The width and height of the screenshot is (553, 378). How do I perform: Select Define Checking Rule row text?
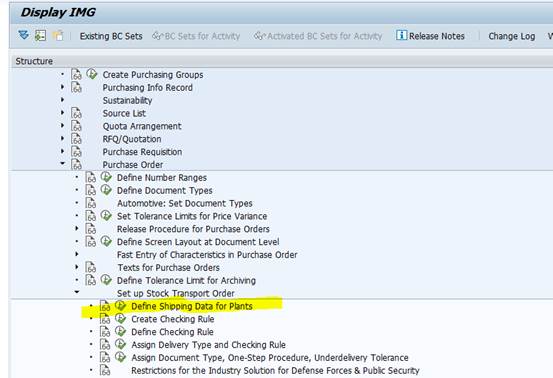172,332
